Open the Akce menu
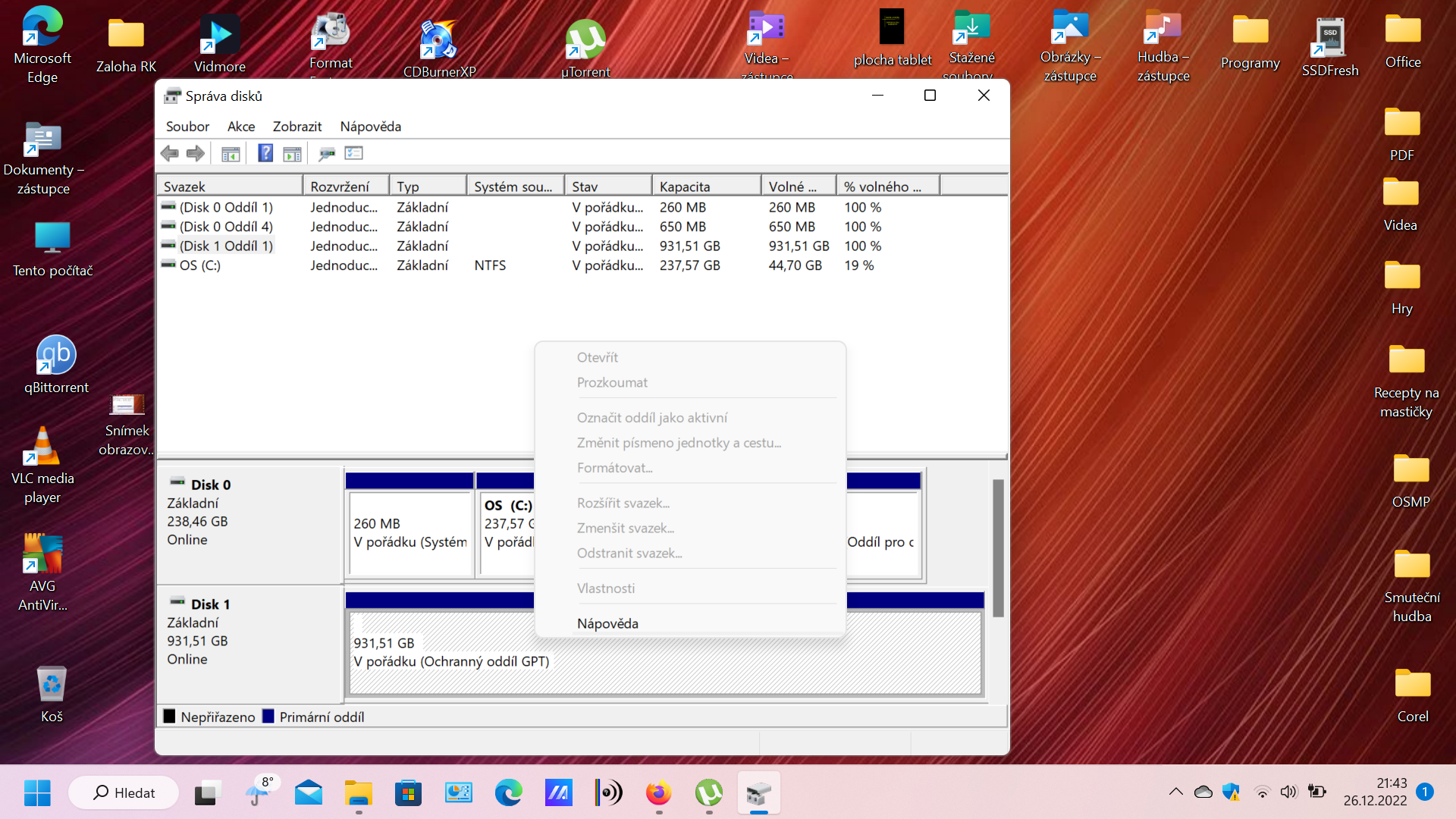 pos(241,127)
